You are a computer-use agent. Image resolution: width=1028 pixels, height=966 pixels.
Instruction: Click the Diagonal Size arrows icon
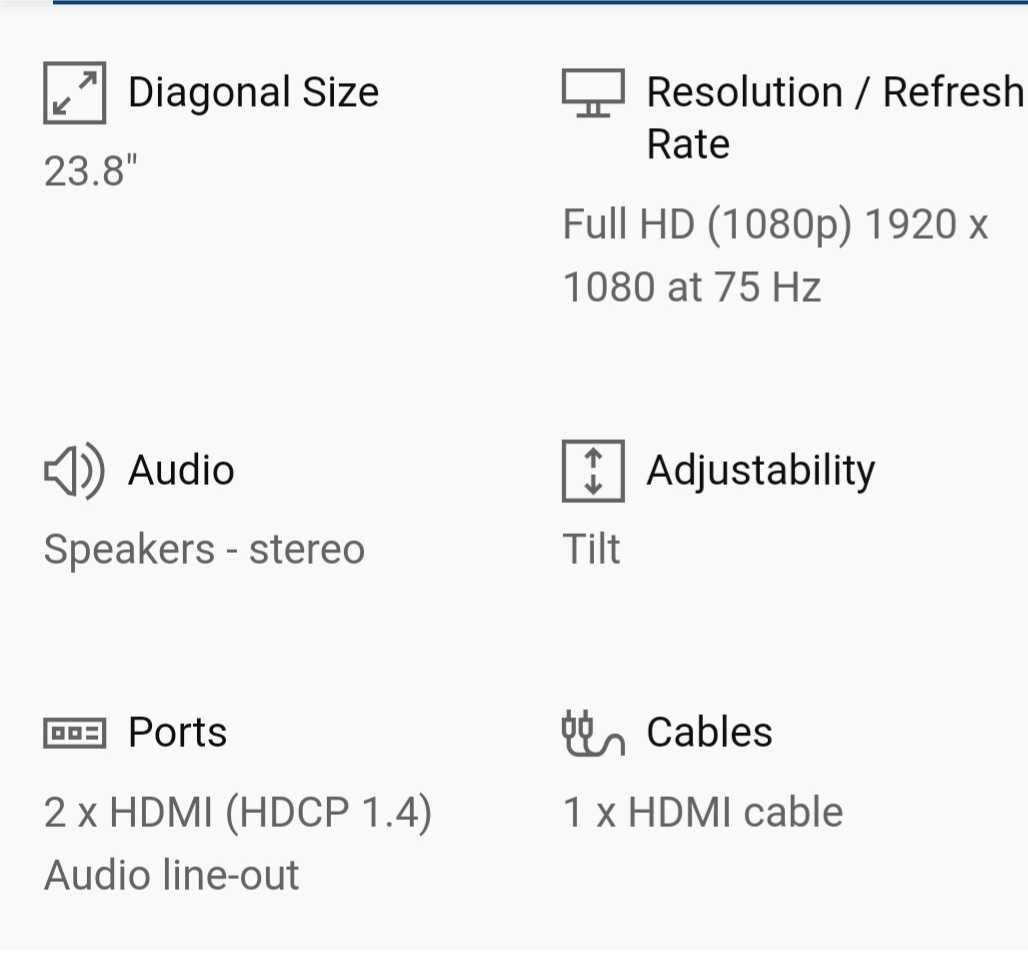click(x=74, y=92)
